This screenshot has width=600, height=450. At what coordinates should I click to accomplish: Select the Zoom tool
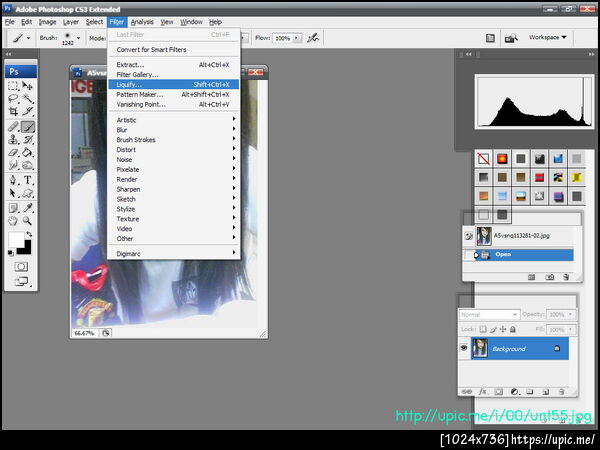point(28,220)
